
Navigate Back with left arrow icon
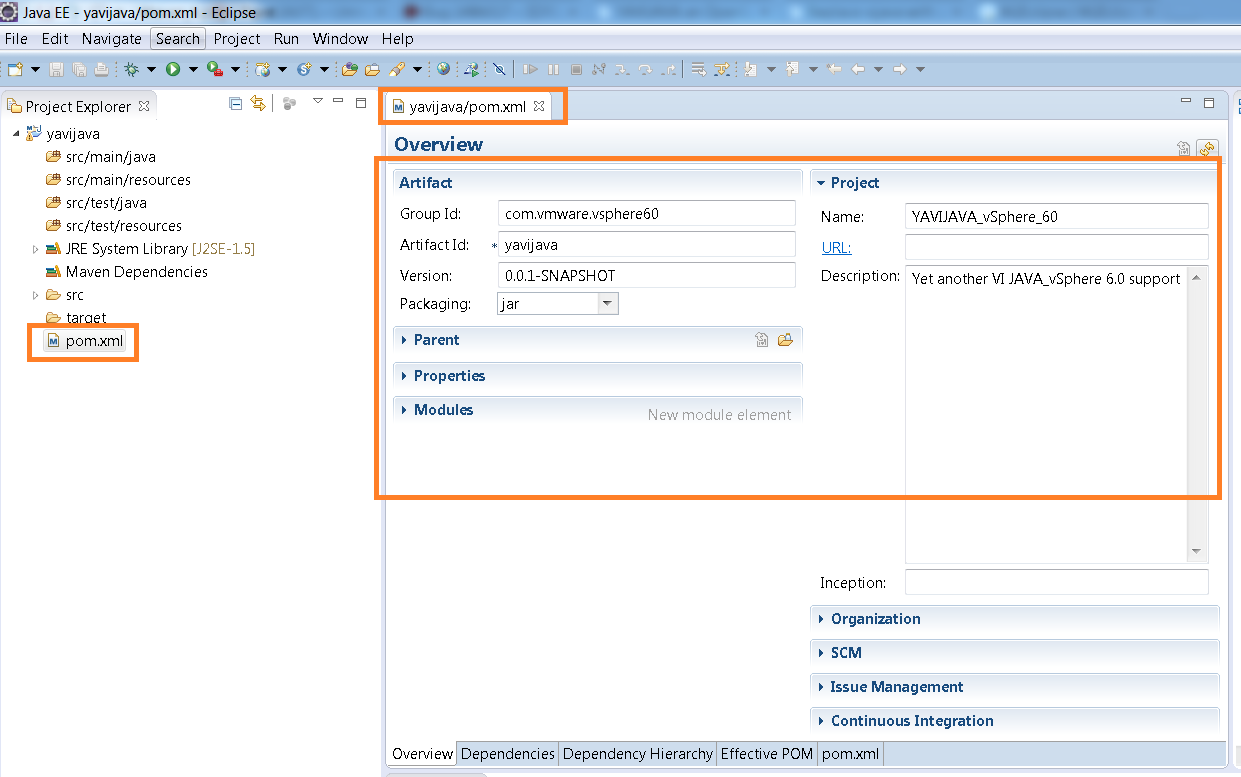point(857,69)
